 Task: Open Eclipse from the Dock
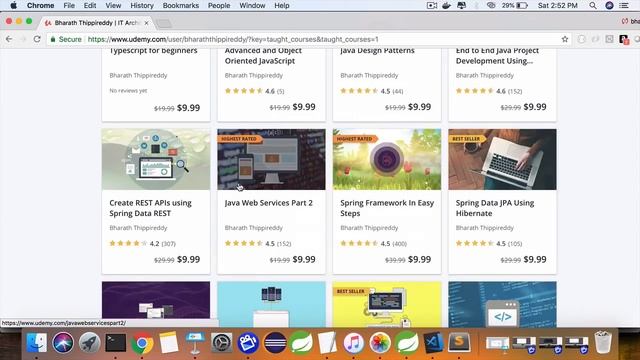tap(275, 342)
